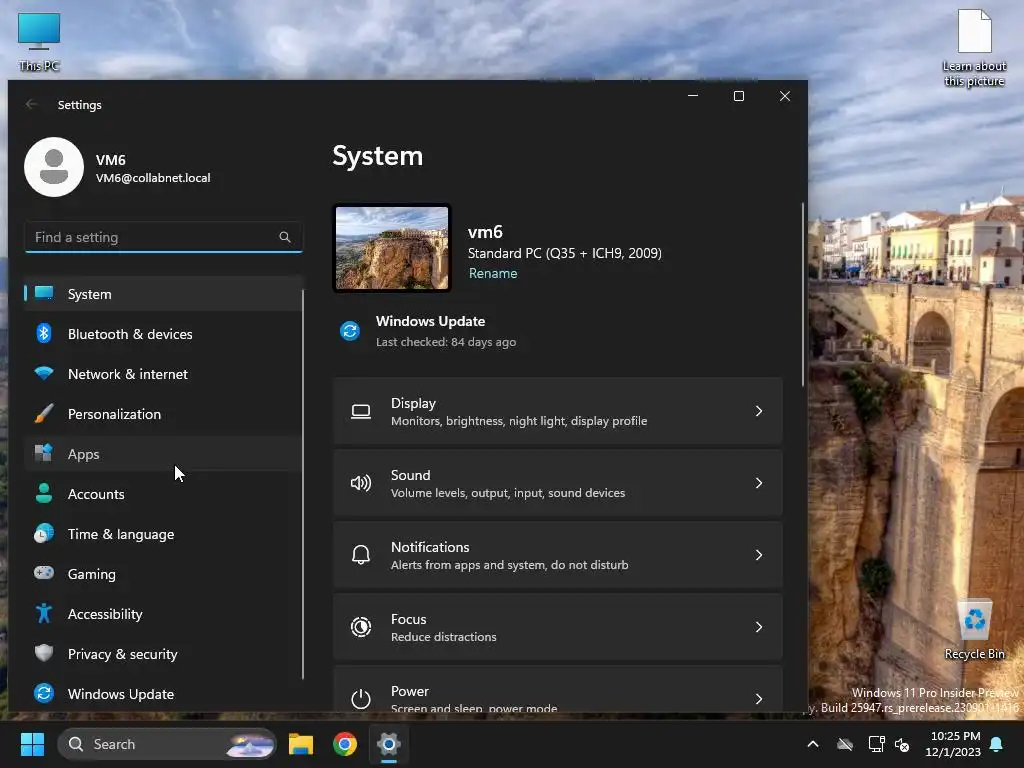The image size is (1024, 768).
Task: Expand Sound settings chevron
Action: coord(758,483)
